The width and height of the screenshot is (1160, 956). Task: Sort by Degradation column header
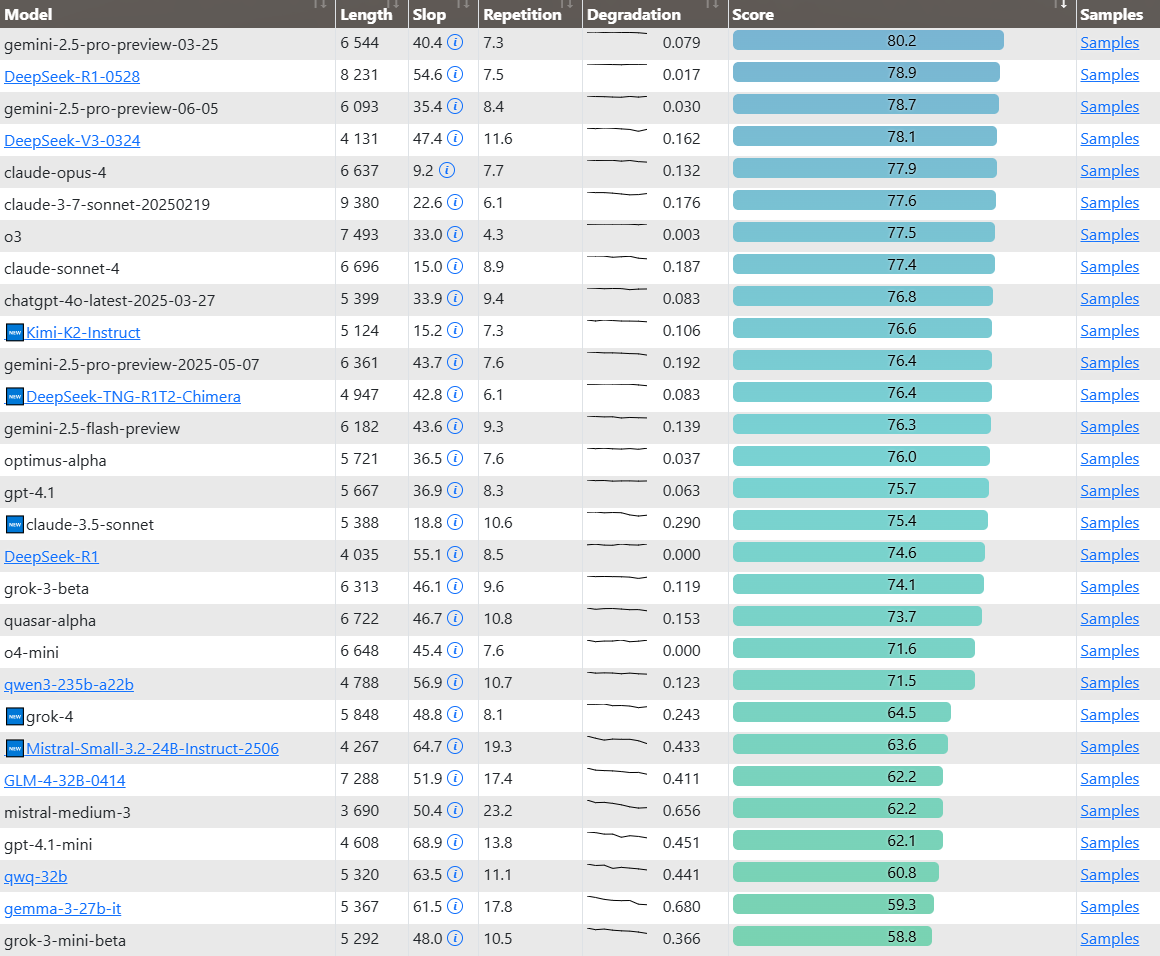pyautogui.click(x=655, y=14)
